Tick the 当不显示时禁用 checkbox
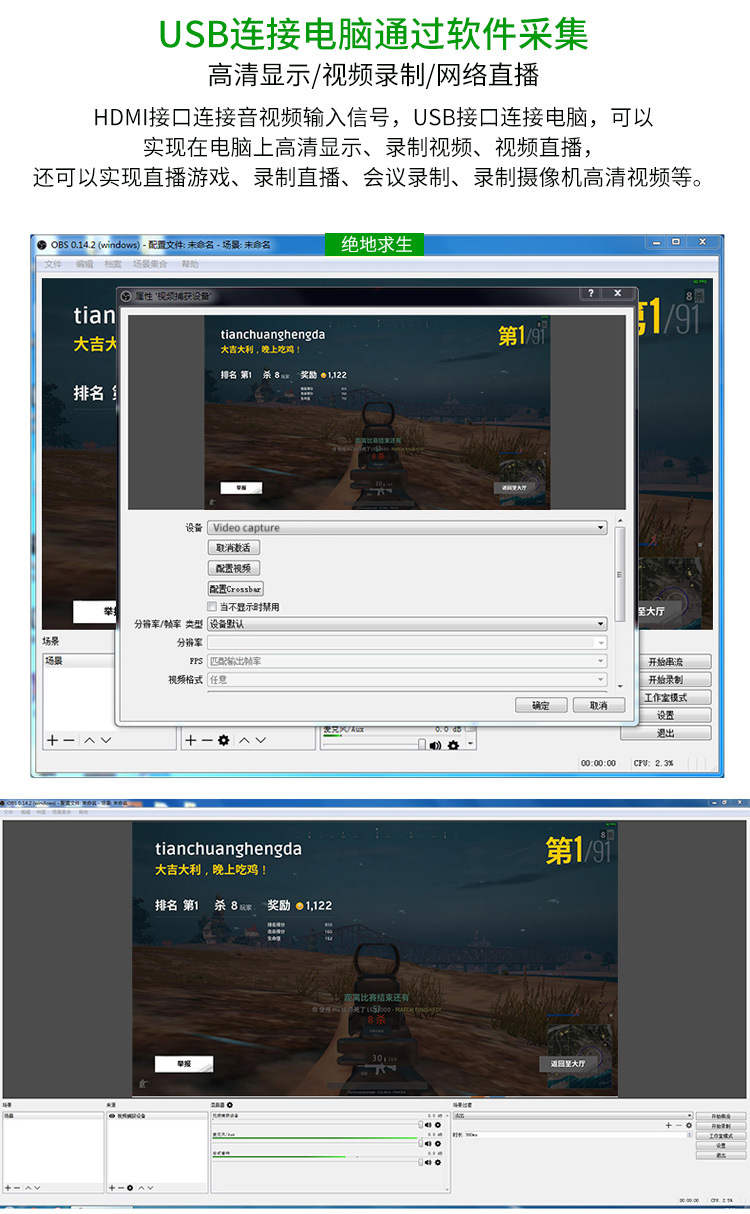750x1214 pixels. tap(212, 606)
